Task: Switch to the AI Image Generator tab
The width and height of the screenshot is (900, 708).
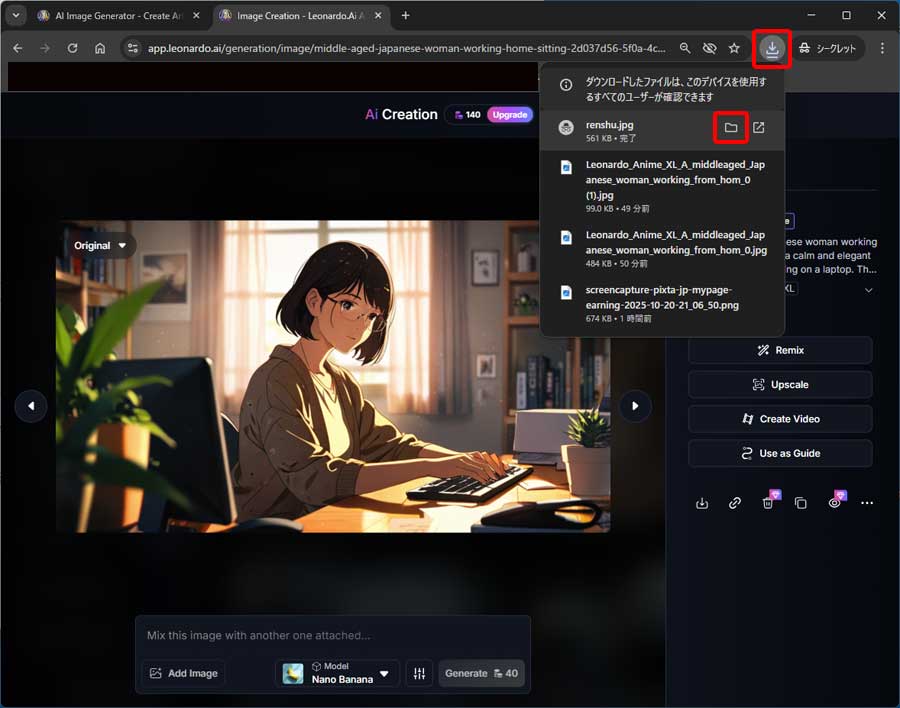Action: click(113, 16)
